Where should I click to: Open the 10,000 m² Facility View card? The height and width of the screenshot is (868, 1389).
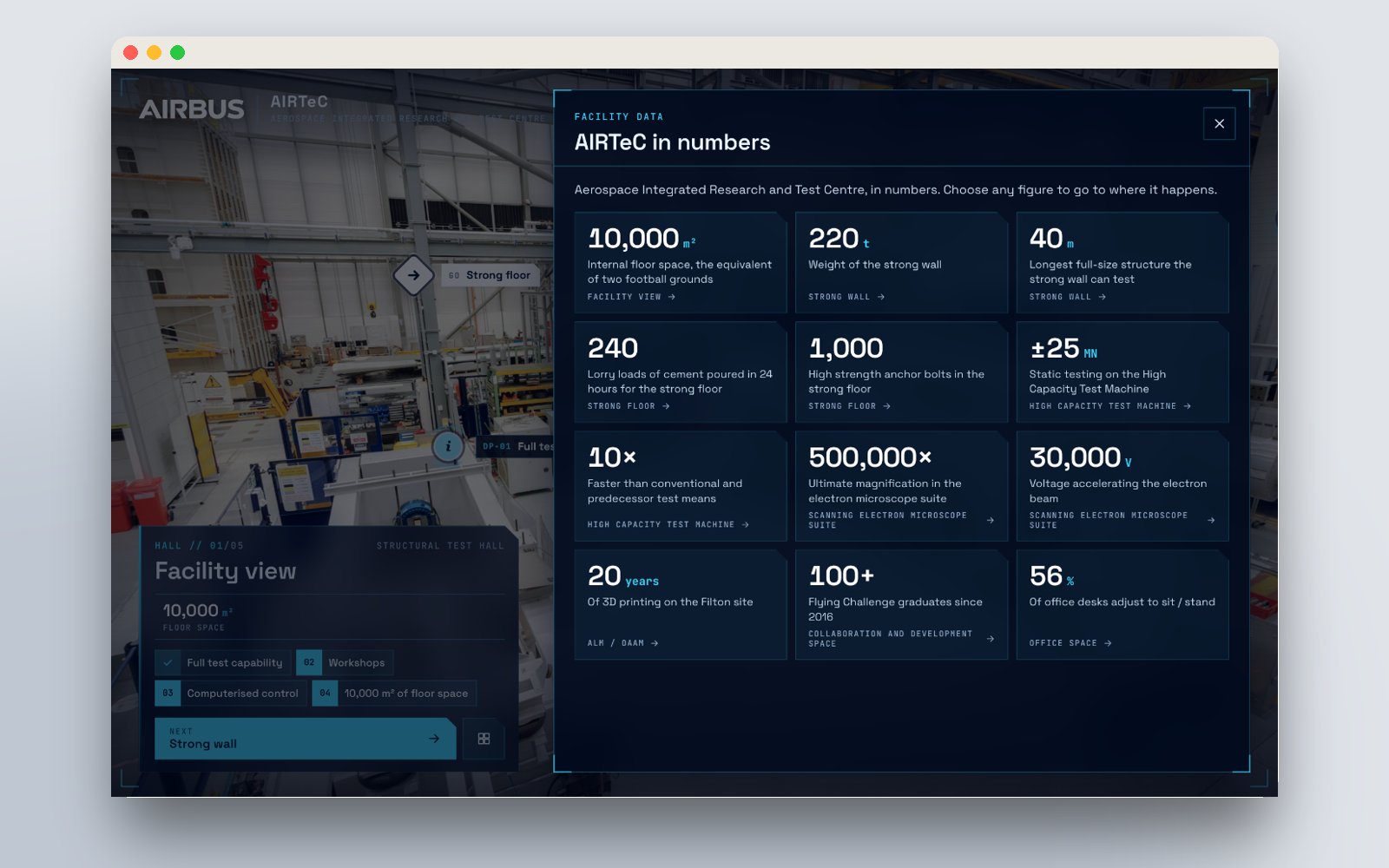tap(681, 263)
